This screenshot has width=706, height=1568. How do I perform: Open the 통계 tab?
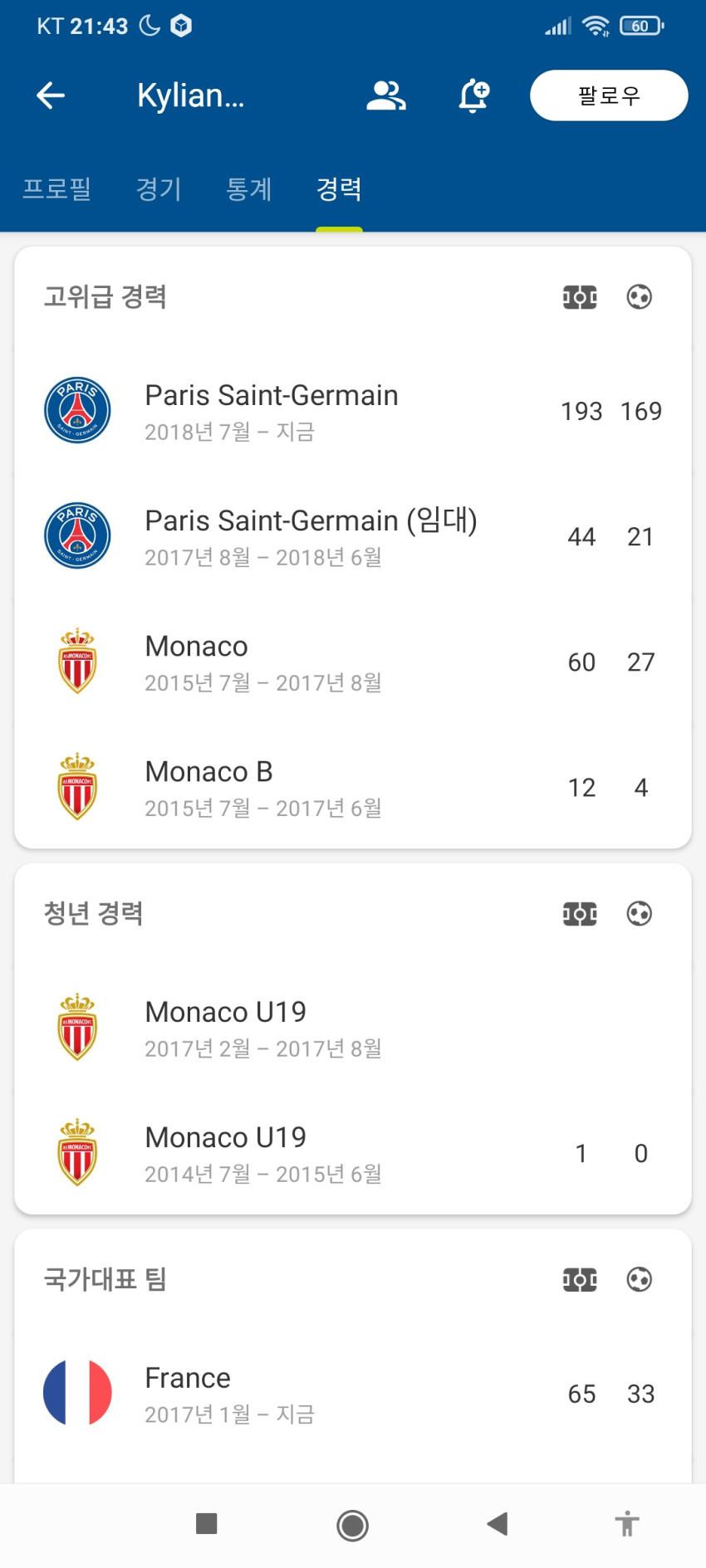(x=249, y=188)
